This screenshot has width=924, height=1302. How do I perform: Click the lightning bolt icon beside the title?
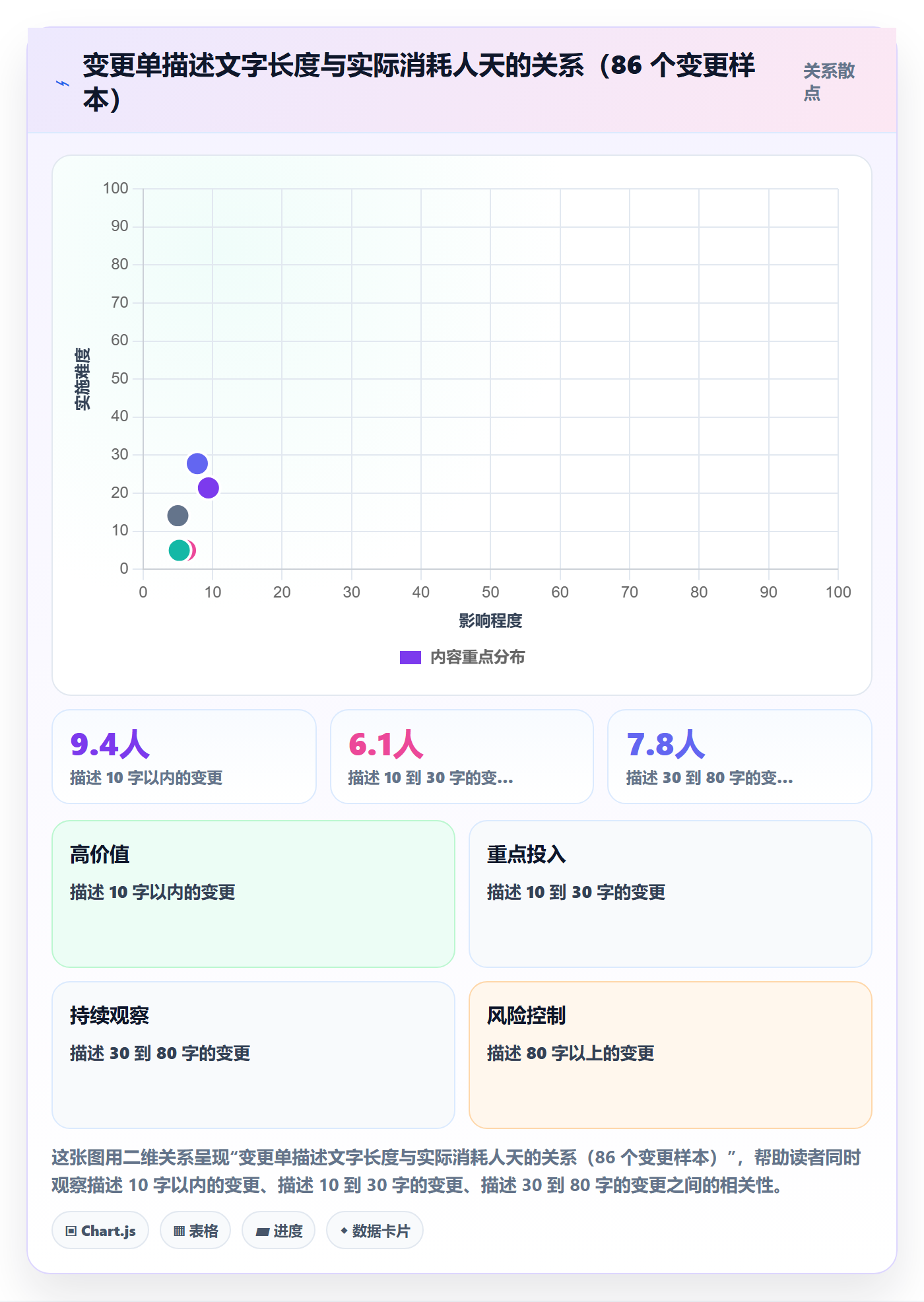tap(63, 83)
